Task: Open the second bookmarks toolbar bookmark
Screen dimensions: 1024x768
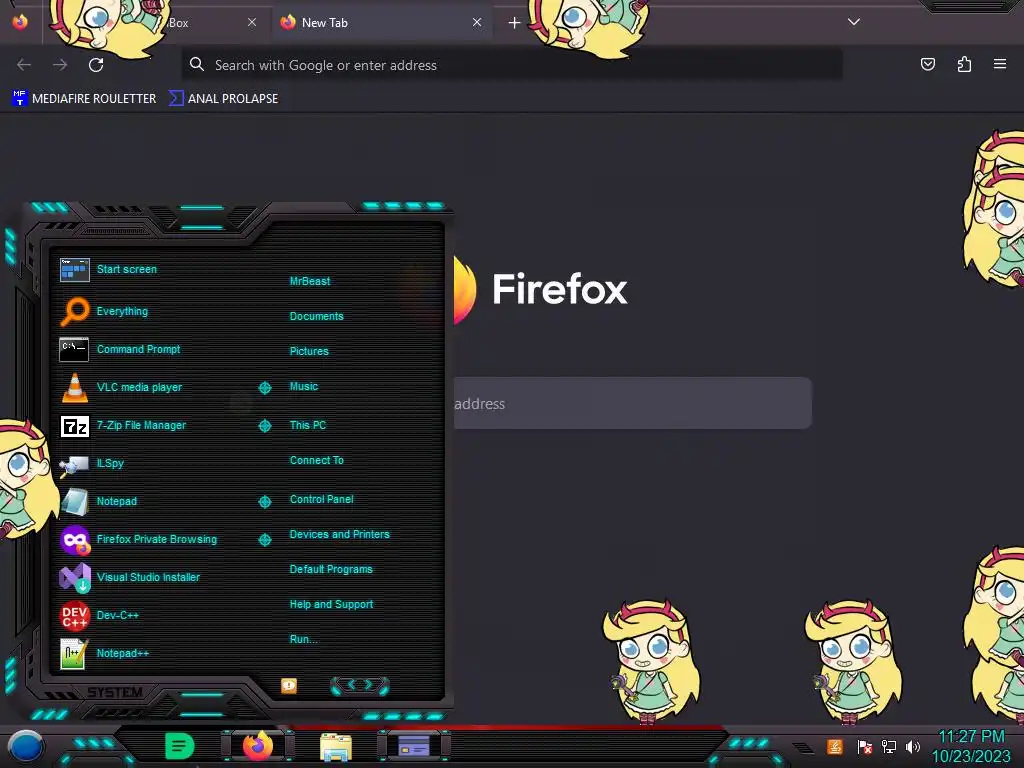Action: point(223,99)
